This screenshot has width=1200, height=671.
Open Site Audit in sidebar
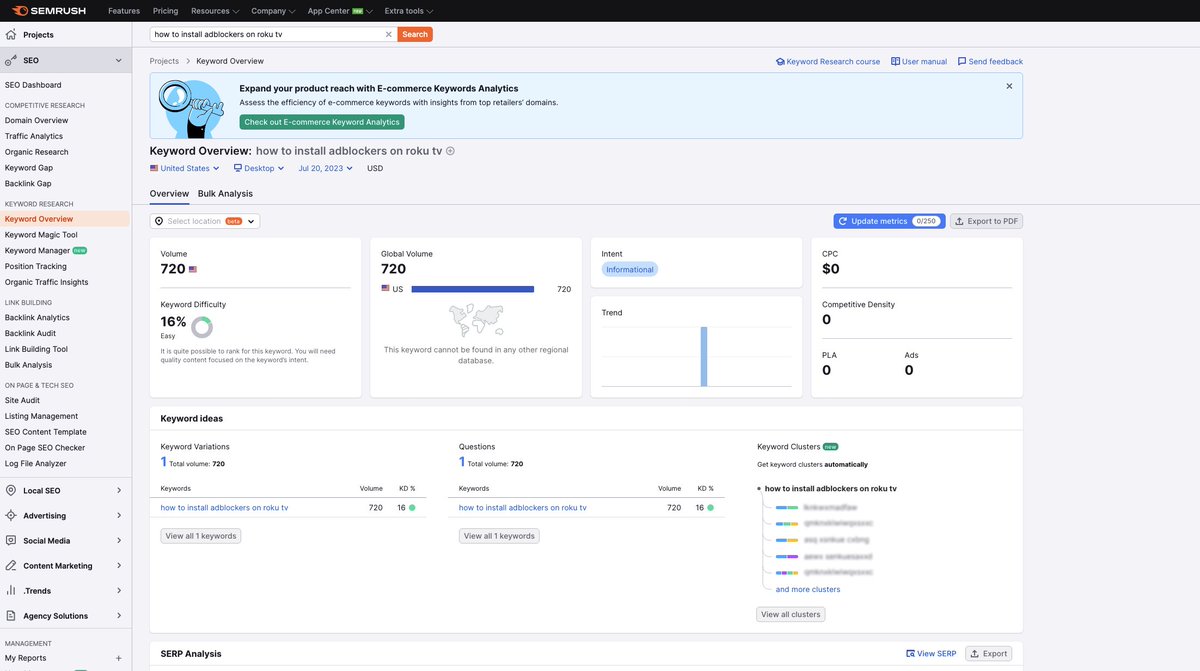[22, 400]
